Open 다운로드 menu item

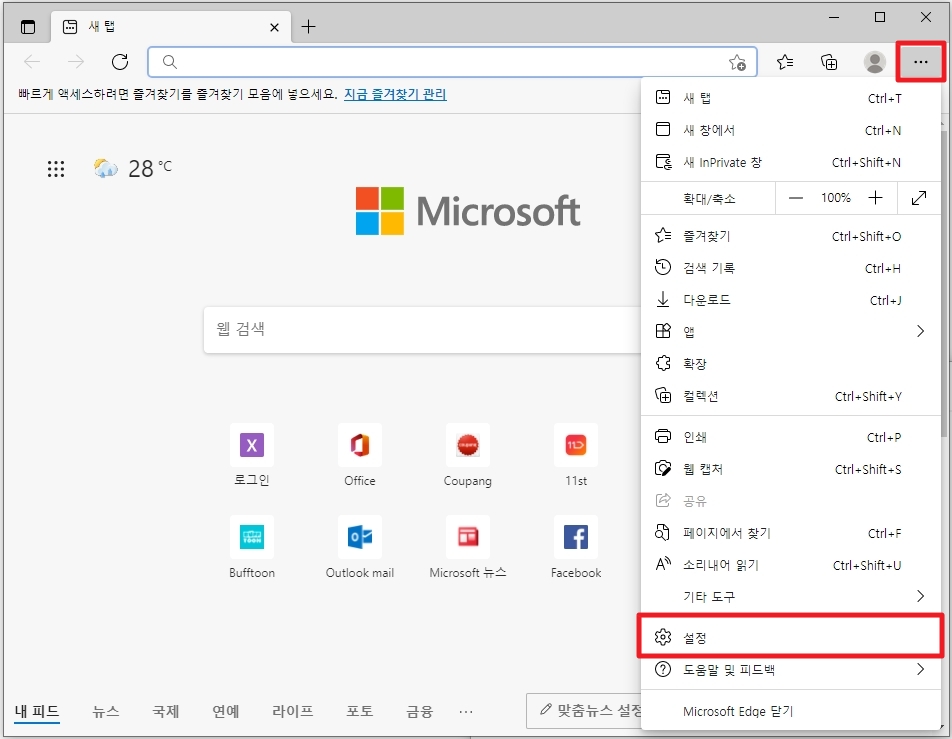(x=790, y=300)
